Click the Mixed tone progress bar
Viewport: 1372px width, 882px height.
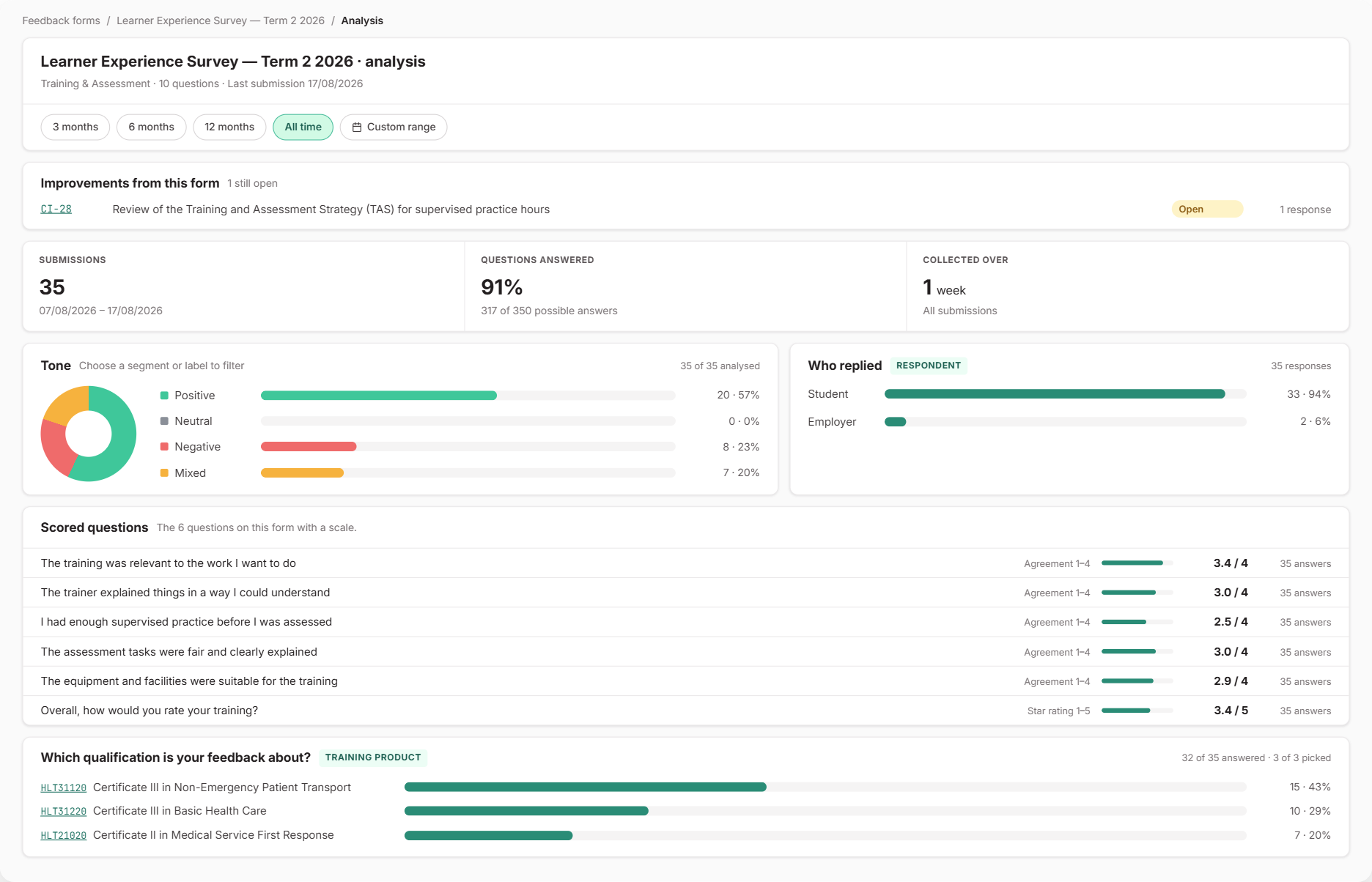tap(468, 473)
